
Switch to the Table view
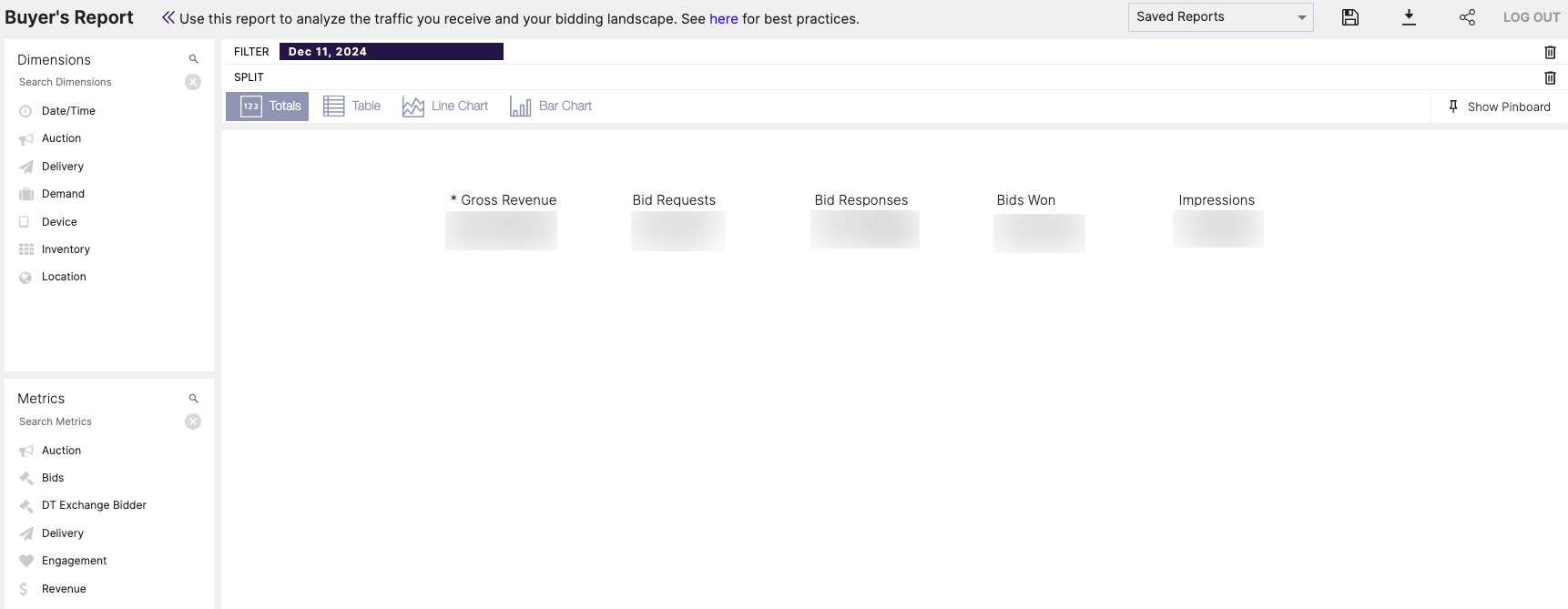pos(352,107)
